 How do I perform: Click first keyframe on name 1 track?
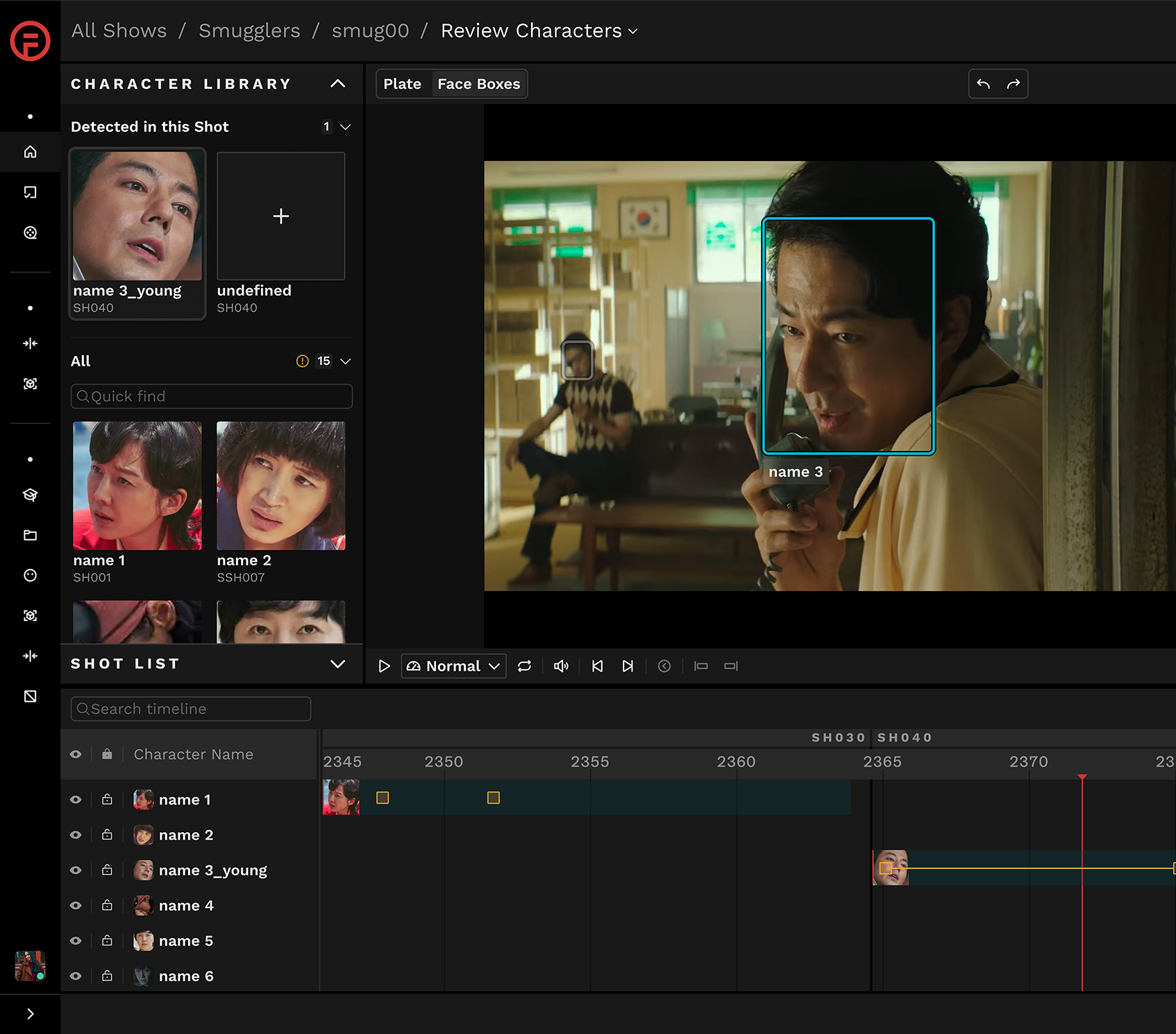click(x=383, y=798)
